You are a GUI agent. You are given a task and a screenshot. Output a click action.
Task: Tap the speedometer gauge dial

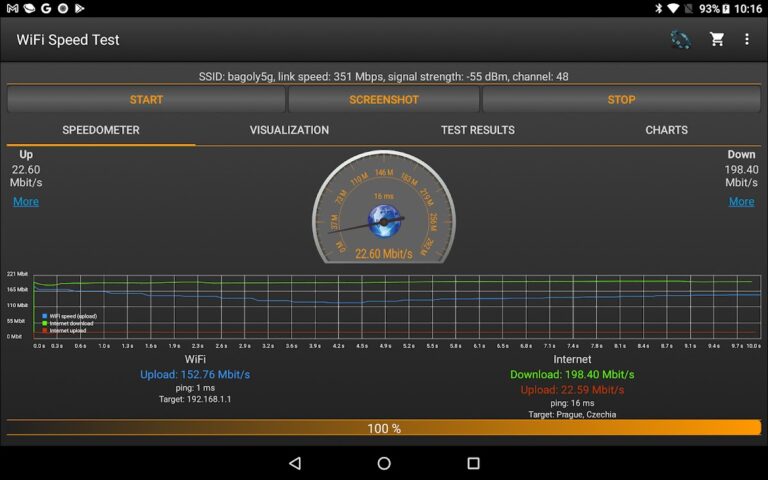[384, 207]
